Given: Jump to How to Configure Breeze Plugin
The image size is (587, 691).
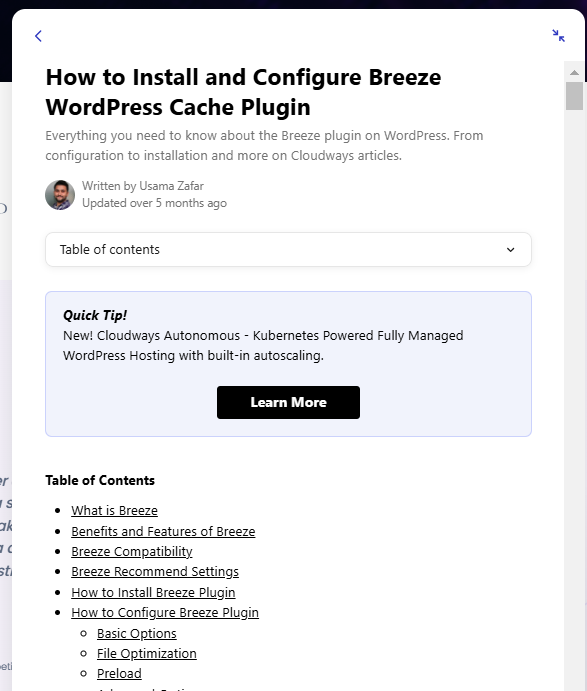Looking at the screenshot, I should [x=165, y=613].
